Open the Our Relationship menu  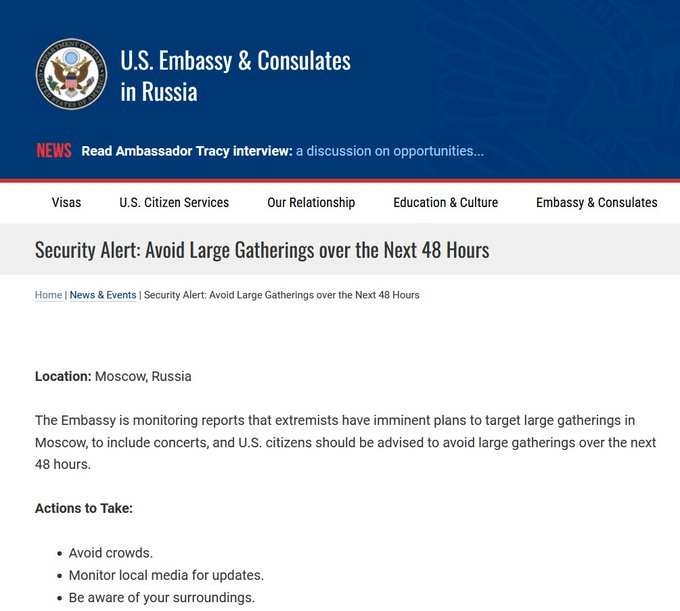point(311,202)
